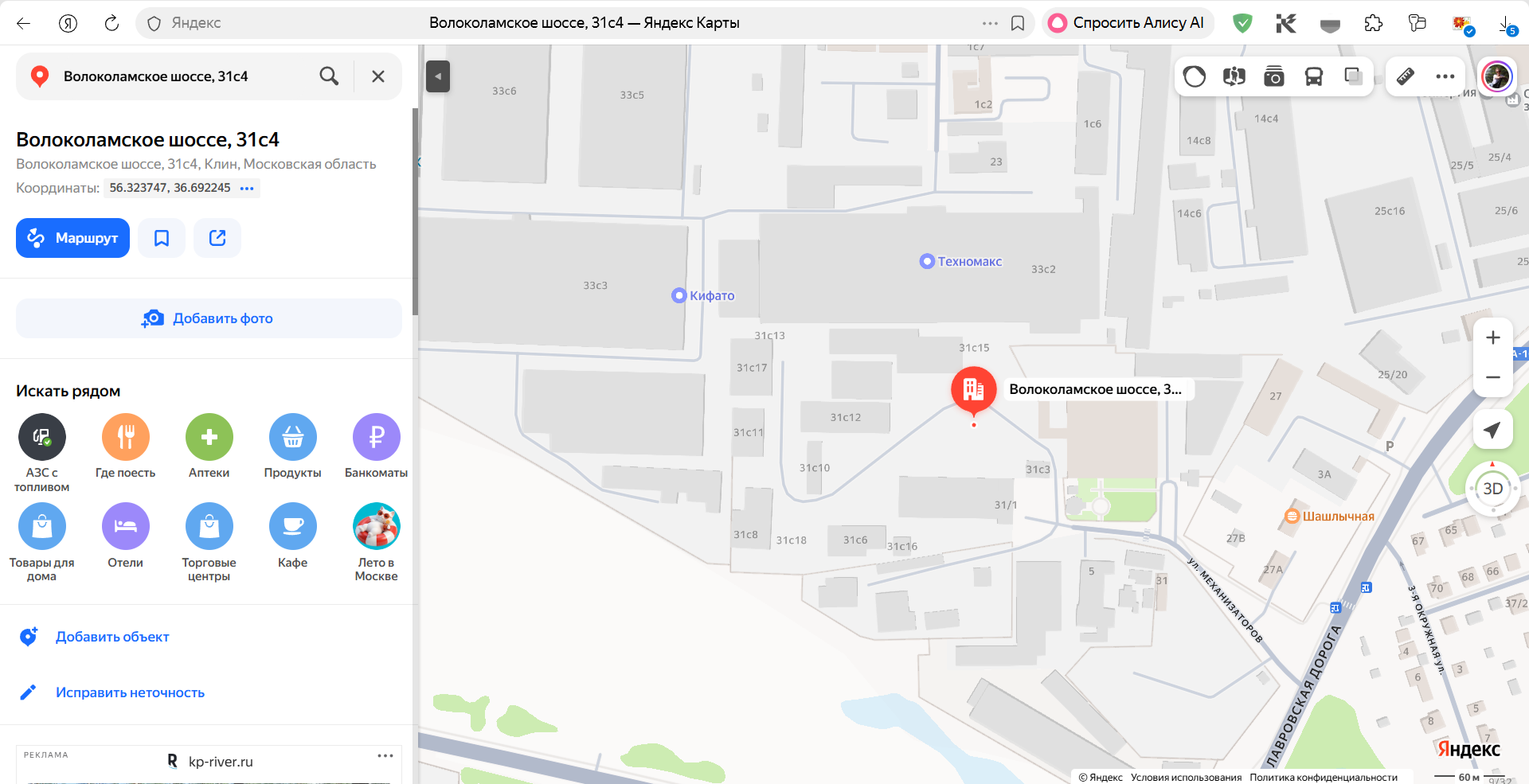Zoom out the map with the minus button
The width and height of the screenshot is (1529, 784).
(1493, 377)
